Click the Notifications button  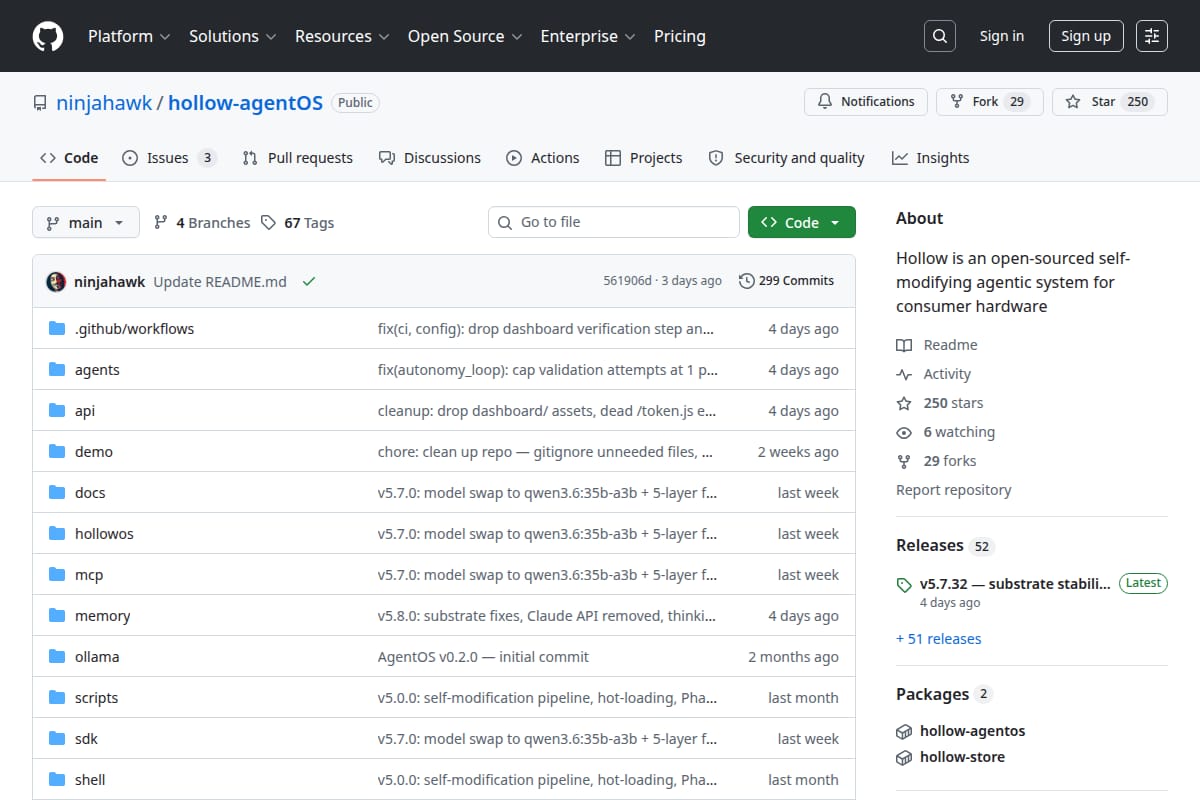[866, 102]
